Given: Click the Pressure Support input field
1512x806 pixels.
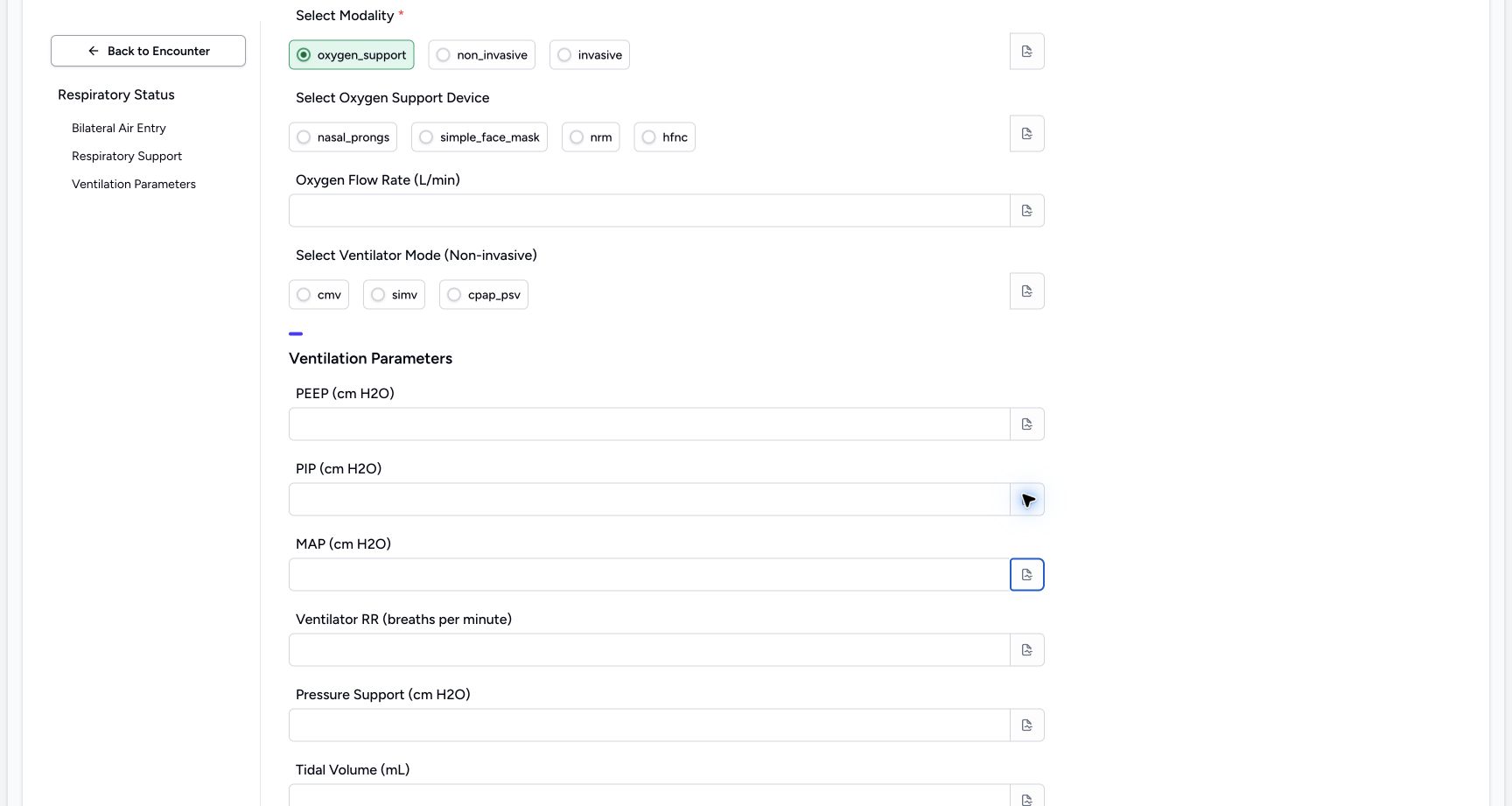Looking at the screenshot, I should [x=649, y=725].
